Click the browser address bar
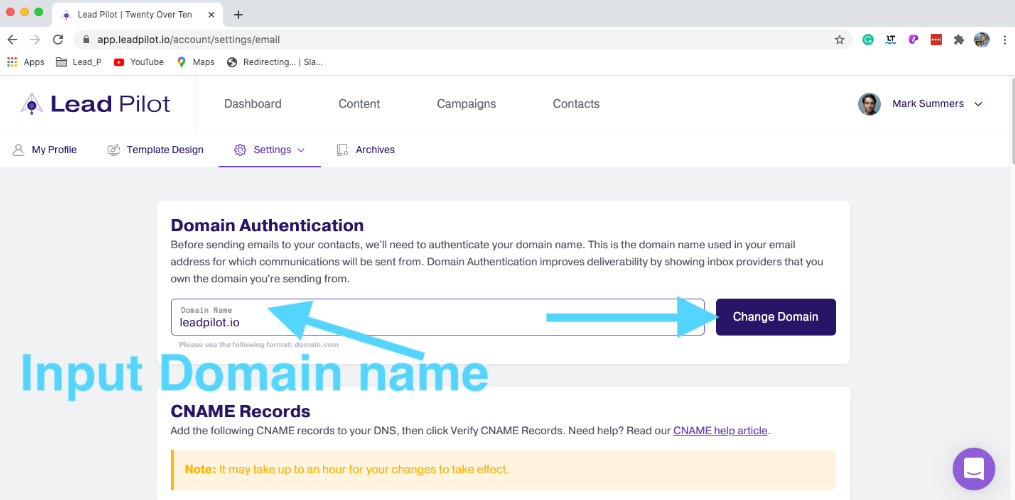The width and height of the screenshot is (1015, 500). (x=463, y=40)
